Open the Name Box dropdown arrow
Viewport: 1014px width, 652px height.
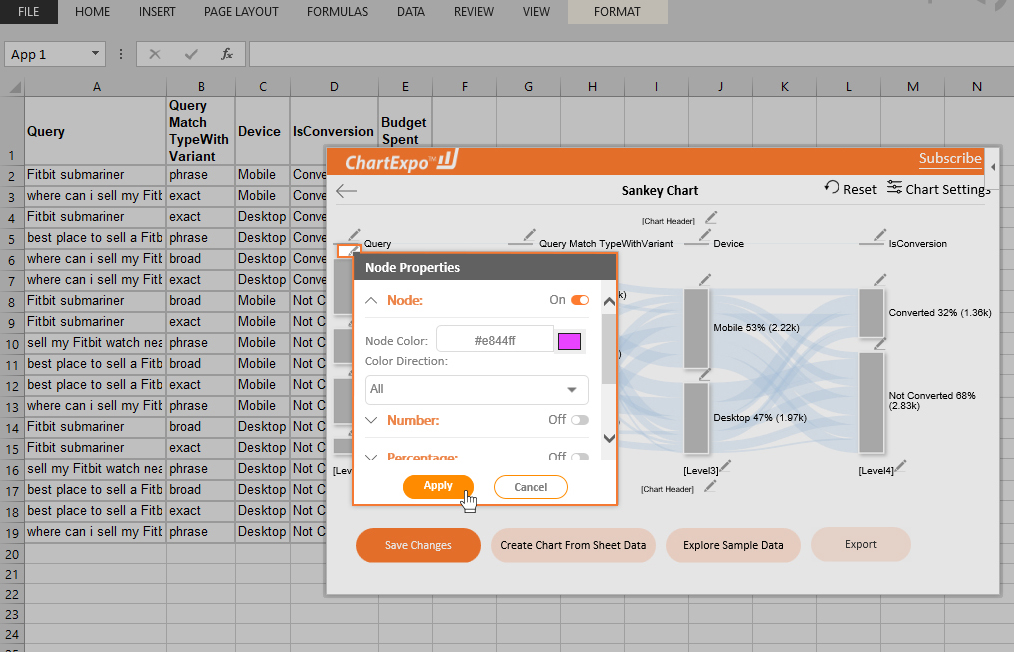tap(95, 54)
